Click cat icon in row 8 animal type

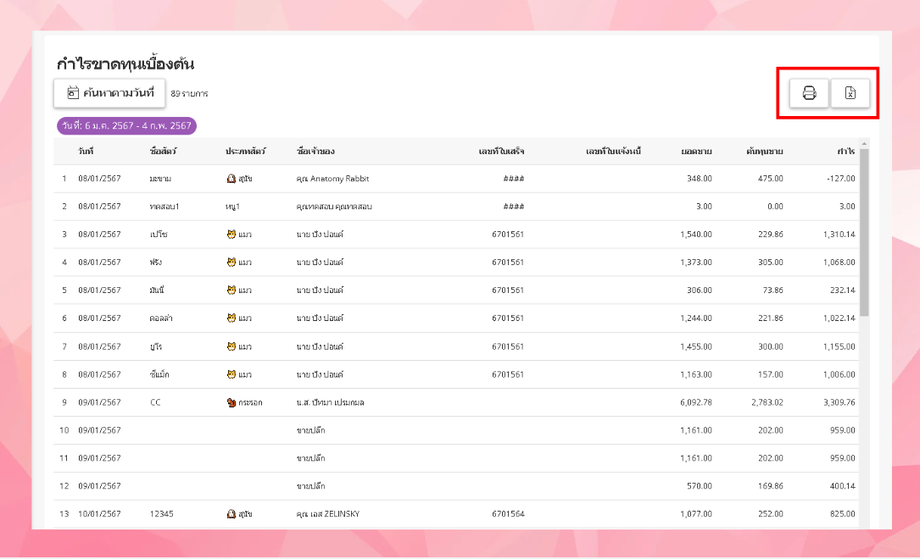231,374
